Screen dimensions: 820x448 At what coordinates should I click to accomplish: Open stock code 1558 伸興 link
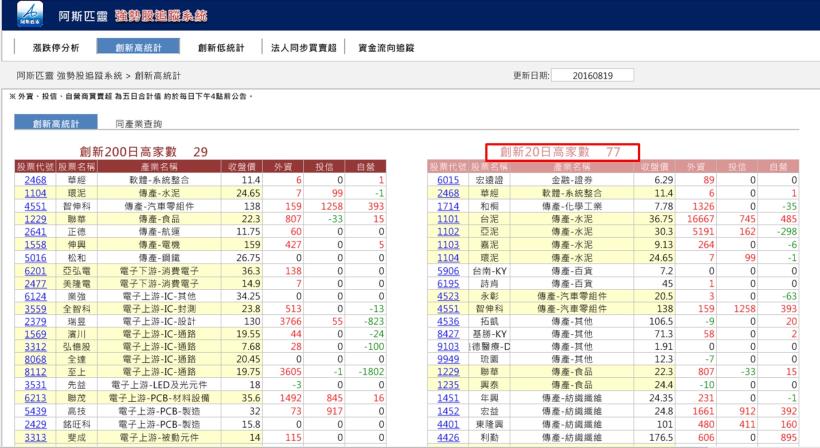35,245
